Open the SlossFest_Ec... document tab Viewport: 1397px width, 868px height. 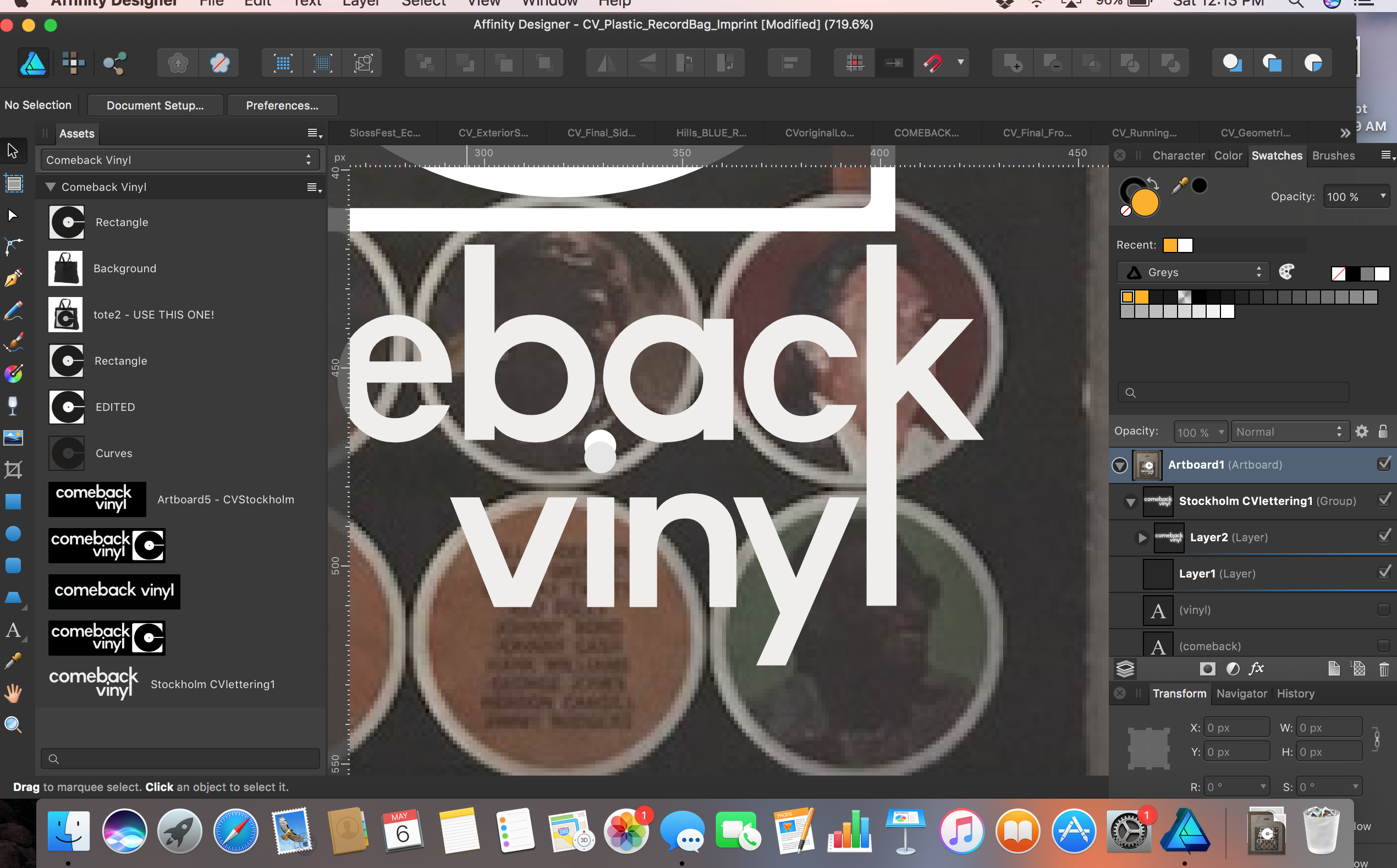[x=384, y=133]
